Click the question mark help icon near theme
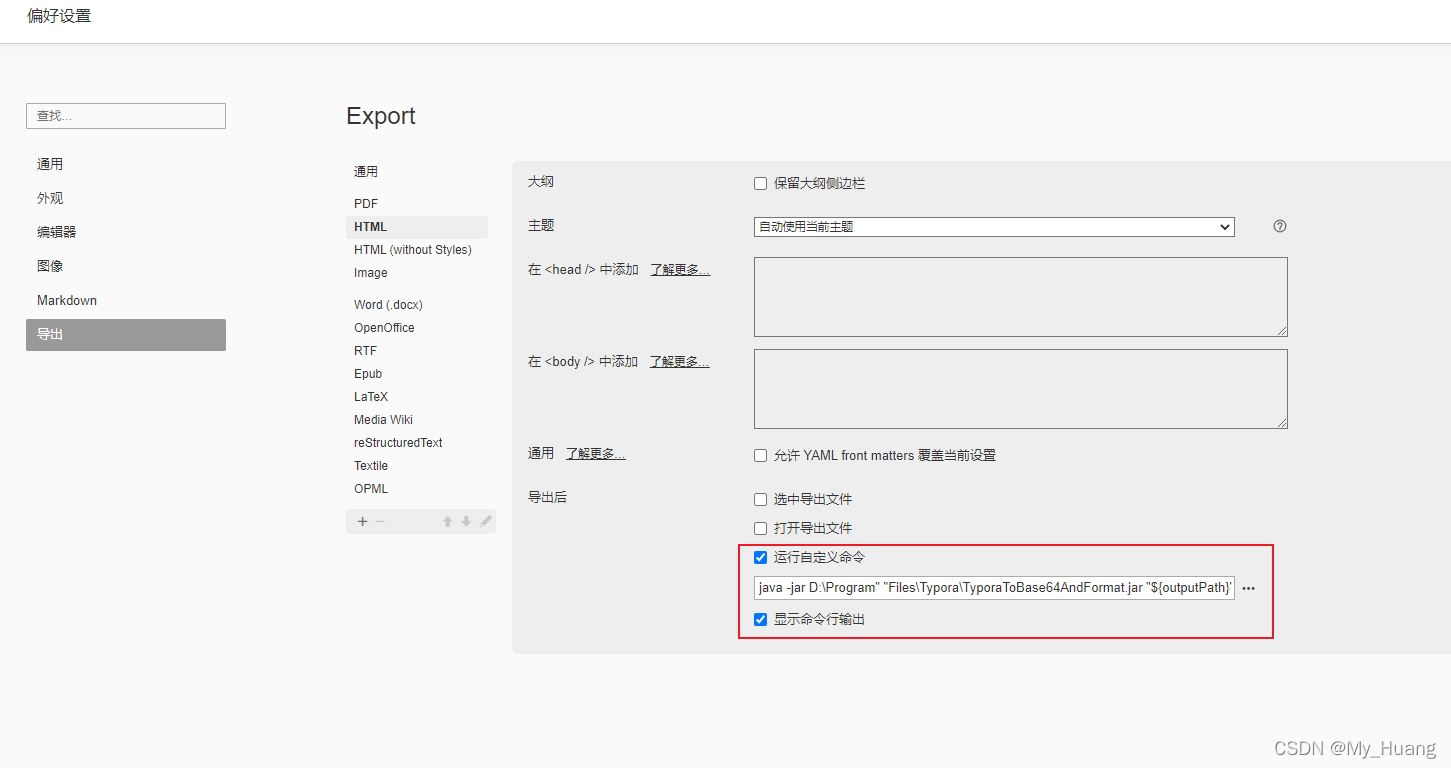 click(1279, 226)
